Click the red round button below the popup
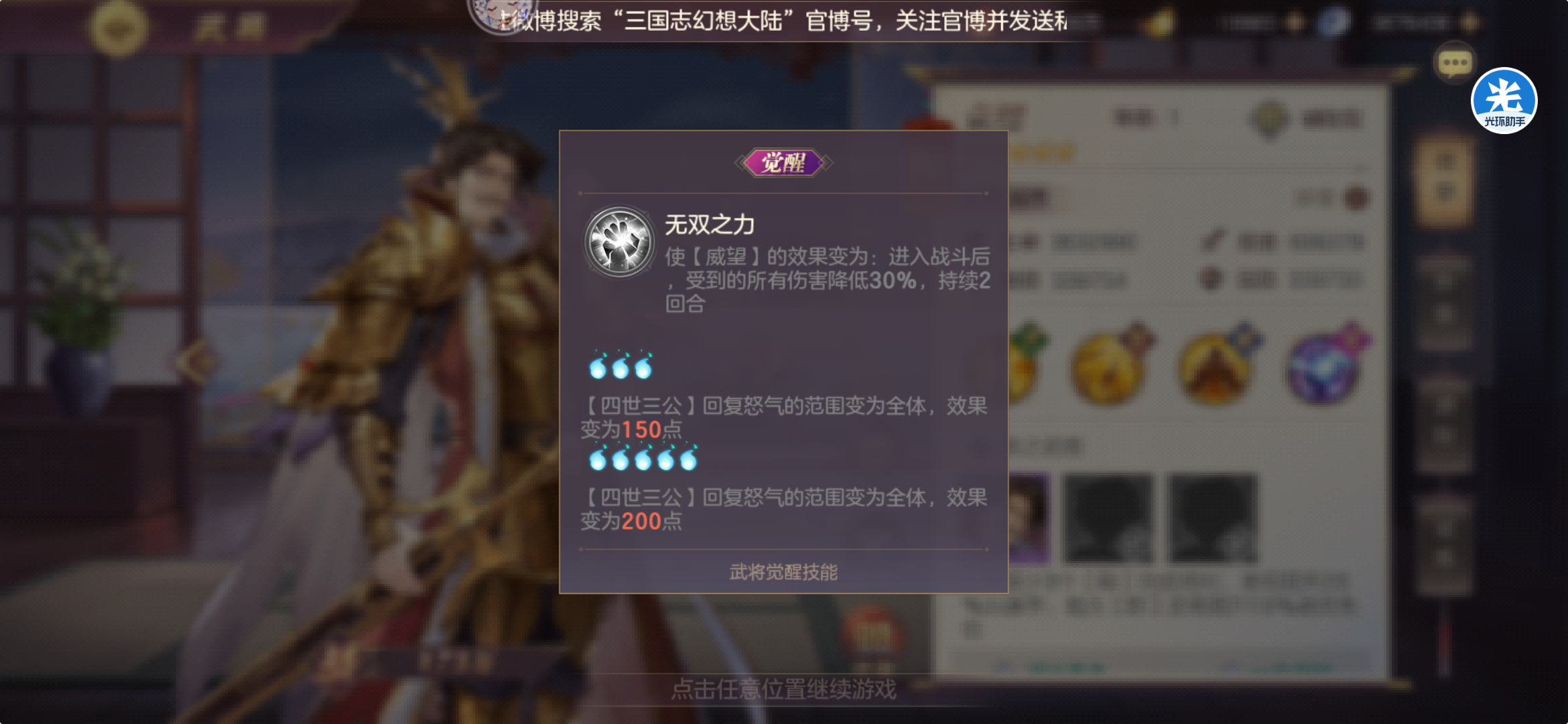 point(872,634)
